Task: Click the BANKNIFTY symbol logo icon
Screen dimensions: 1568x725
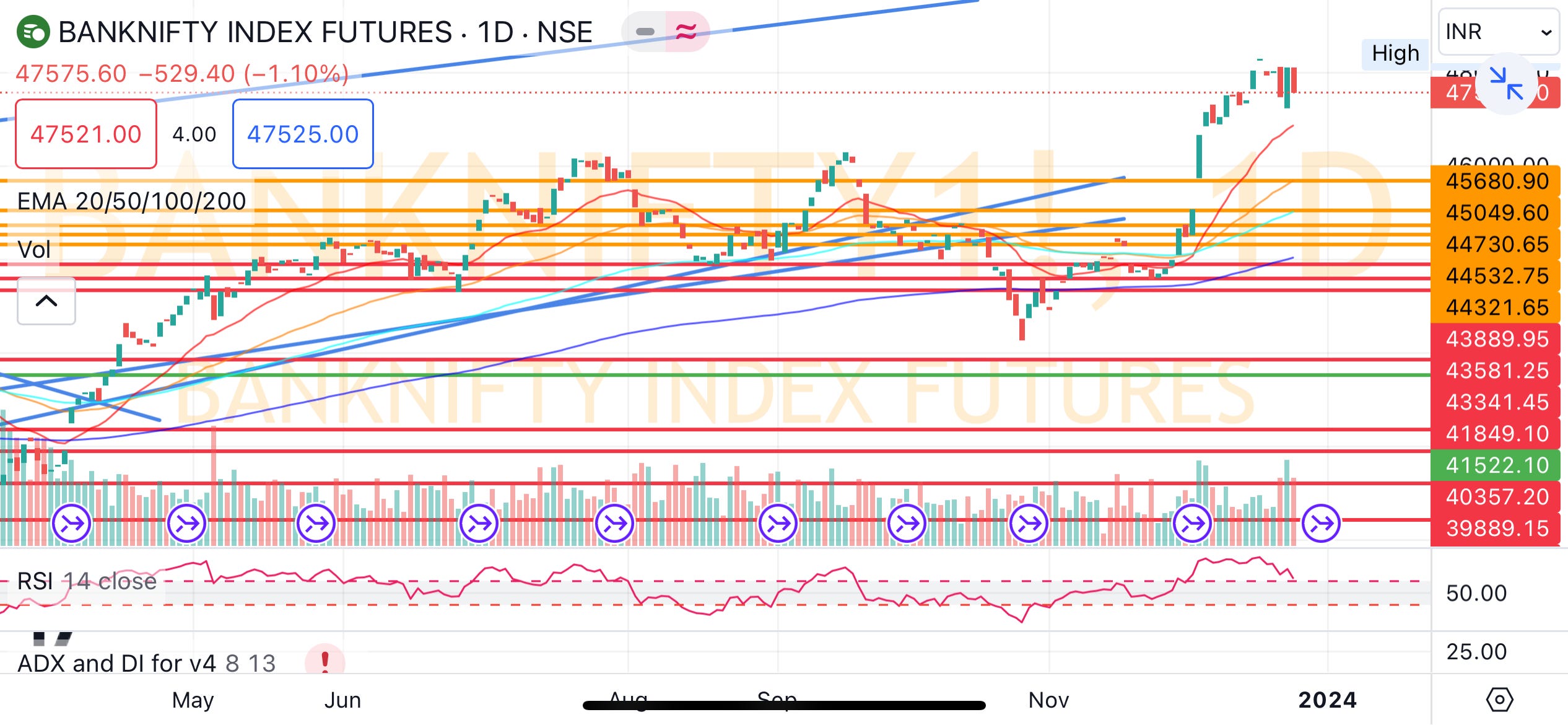Action: (x=33, y=32)
